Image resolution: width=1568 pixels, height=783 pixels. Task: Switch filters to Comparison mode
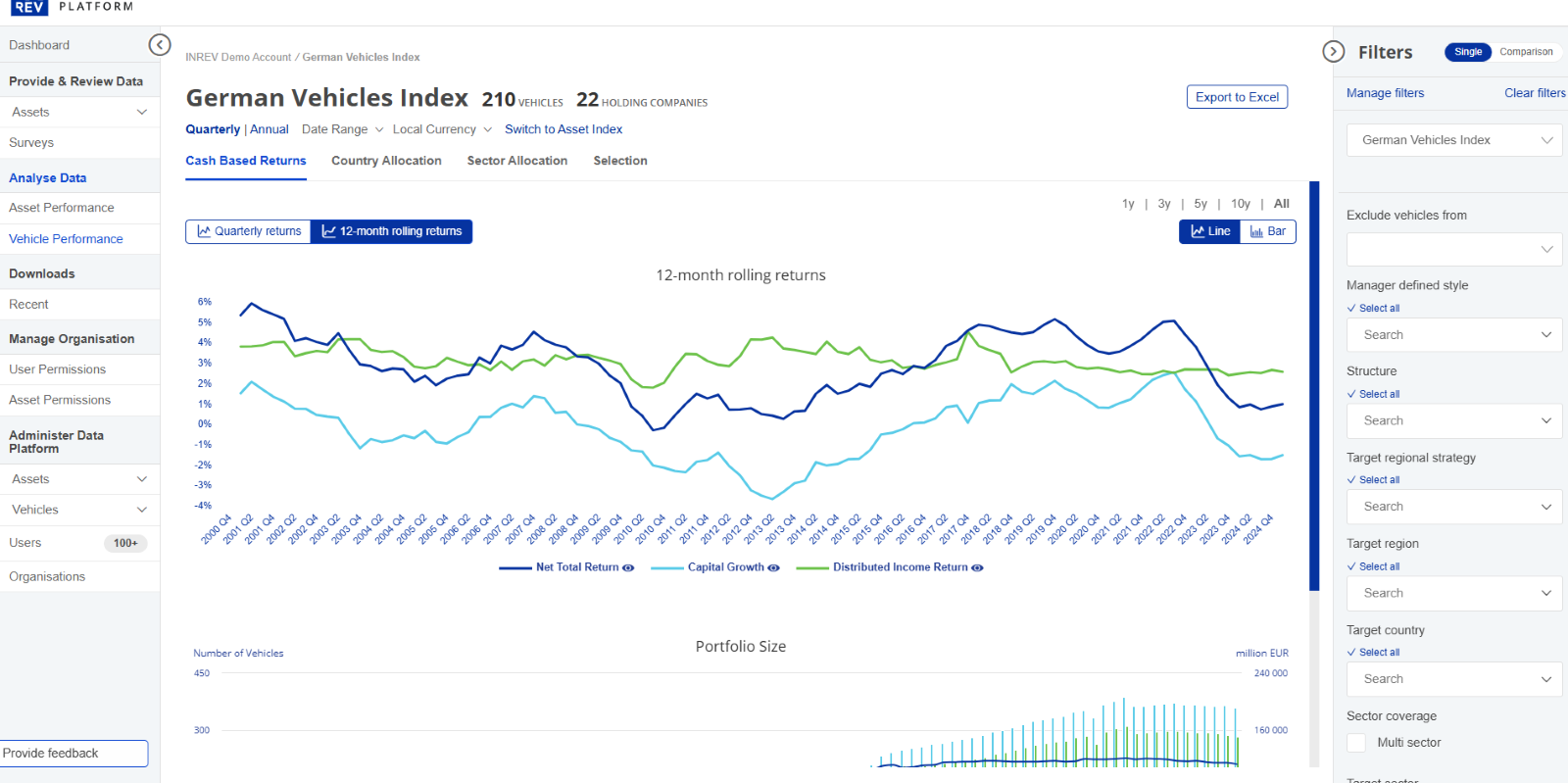[1525, 52]
